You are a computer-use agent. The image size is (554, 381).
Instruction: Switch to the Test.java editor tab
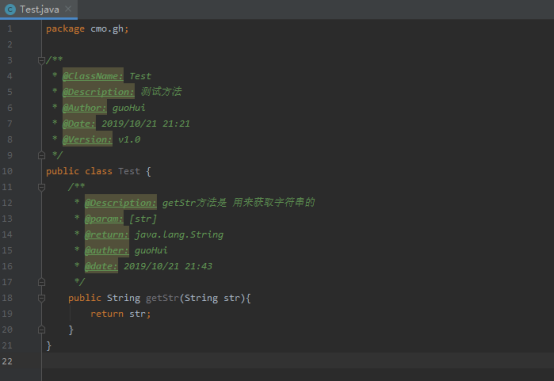[39, 10]
